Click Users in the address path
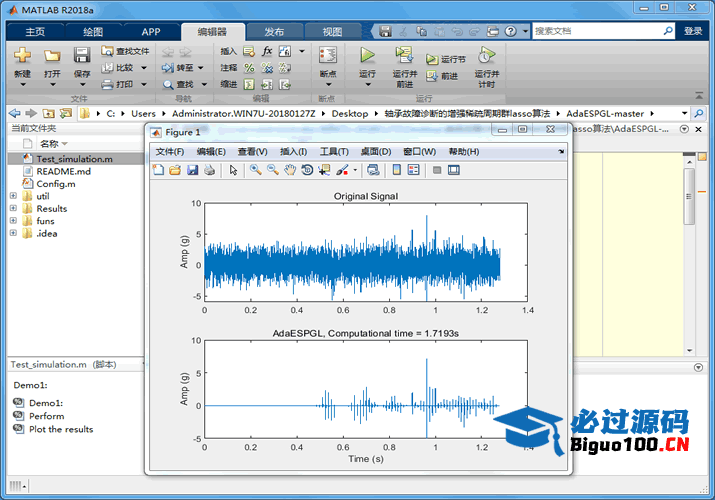 coord(143,113)
